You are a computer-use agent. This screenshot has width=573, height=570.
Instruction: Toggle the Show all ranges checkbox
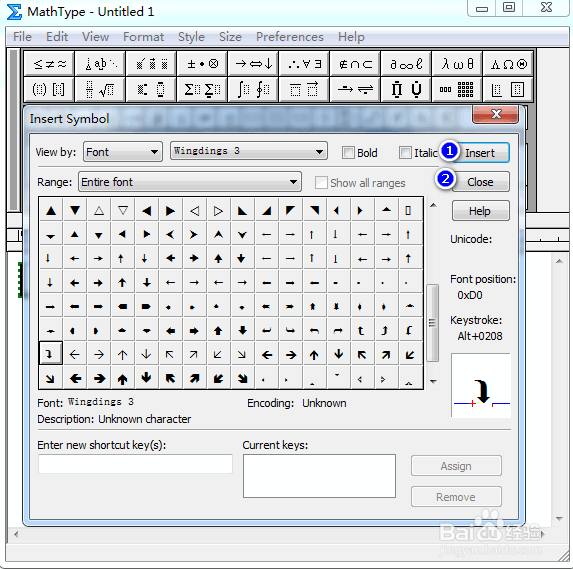click(321, 182)
